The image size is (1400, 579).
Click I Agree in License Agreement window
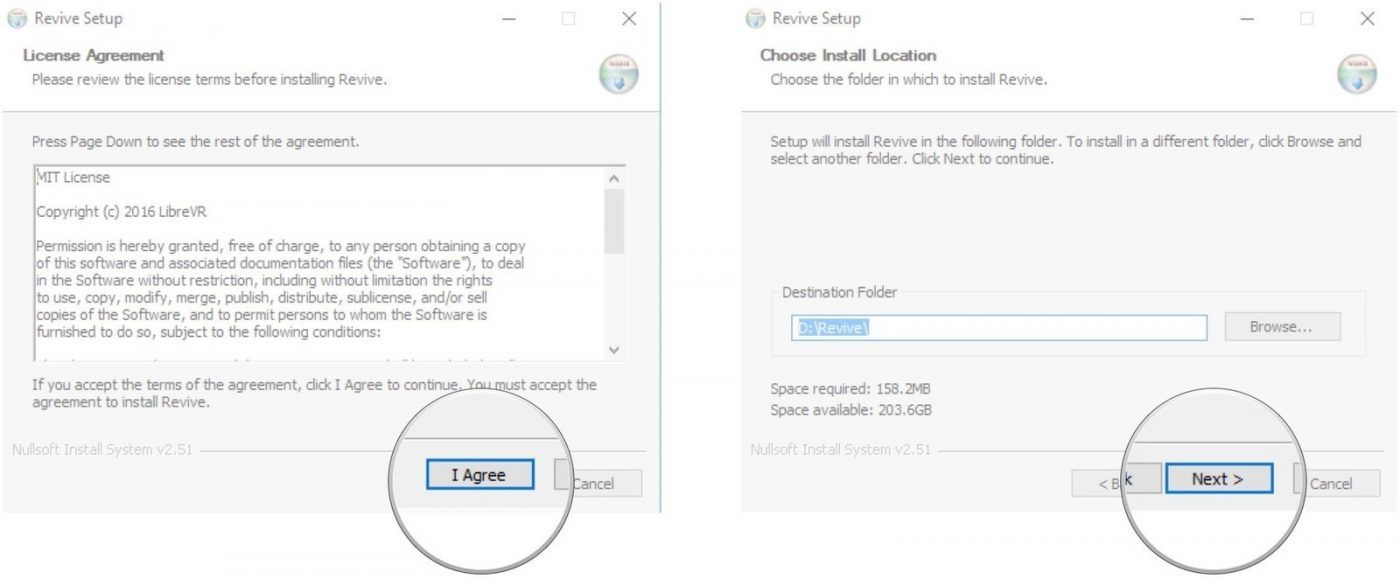[x=479, y=475]
